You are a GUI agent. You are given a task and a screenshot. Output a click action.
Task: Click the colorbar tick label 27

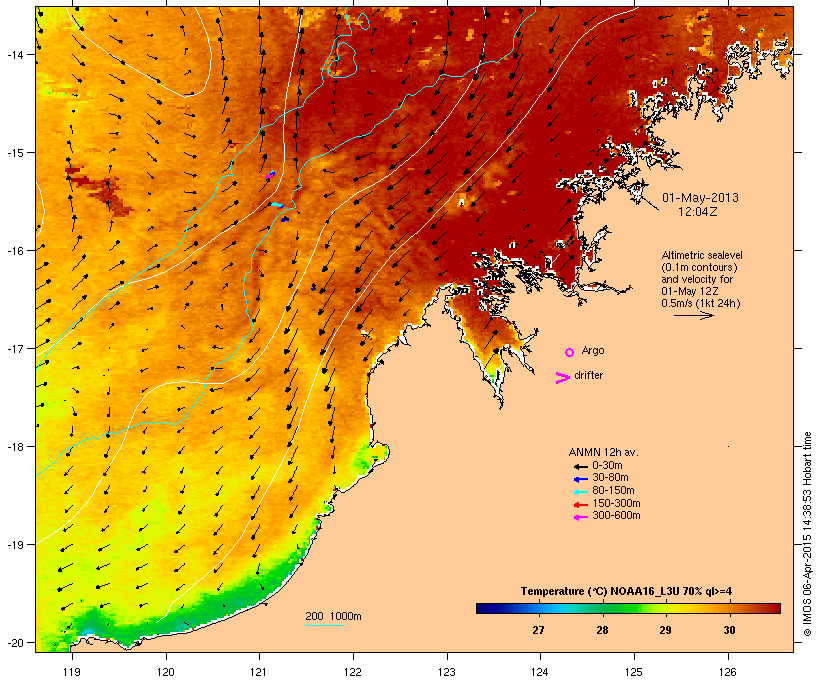539,630
